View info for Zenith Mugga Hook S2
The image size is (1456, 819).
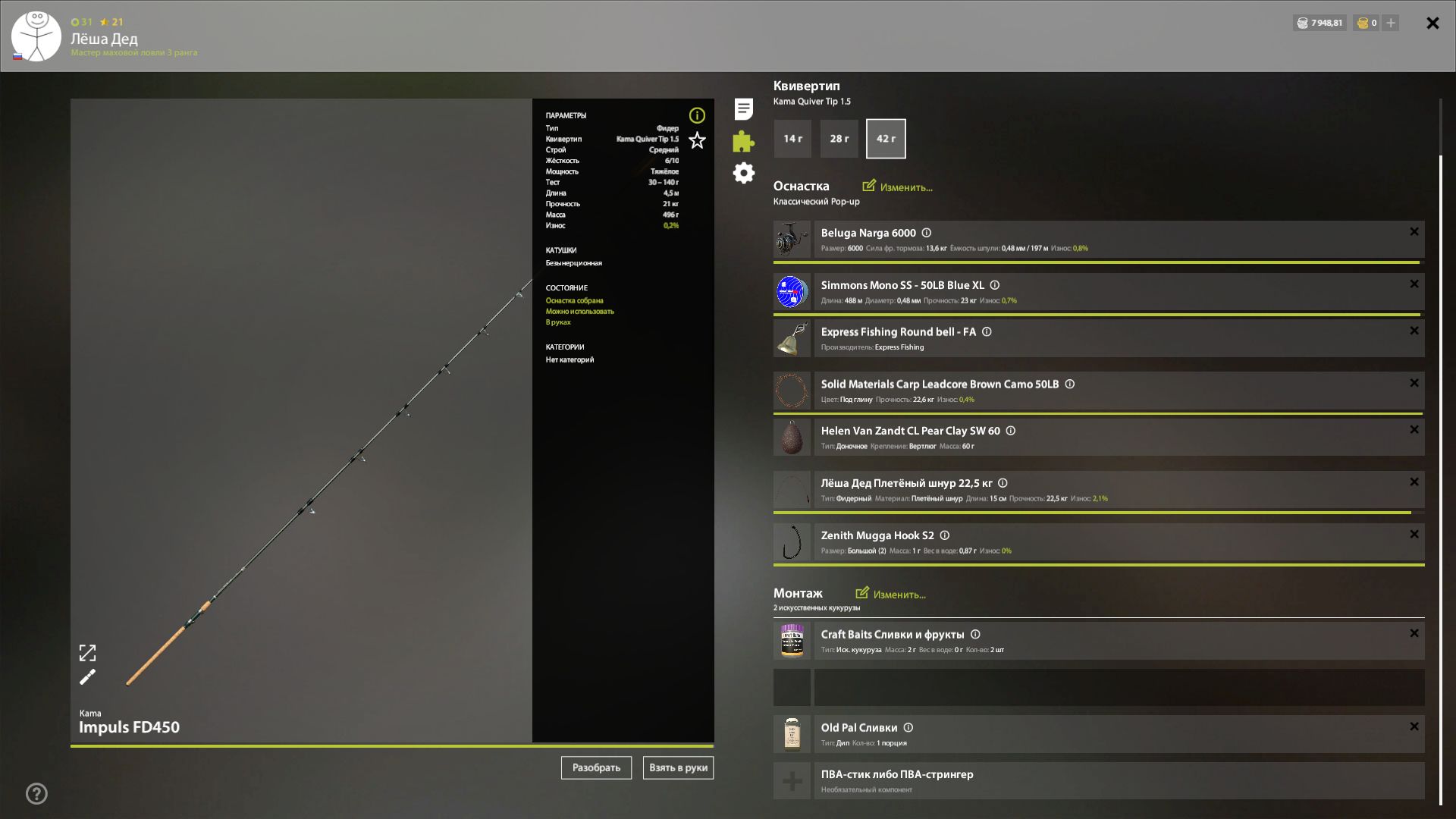[946, 535]
